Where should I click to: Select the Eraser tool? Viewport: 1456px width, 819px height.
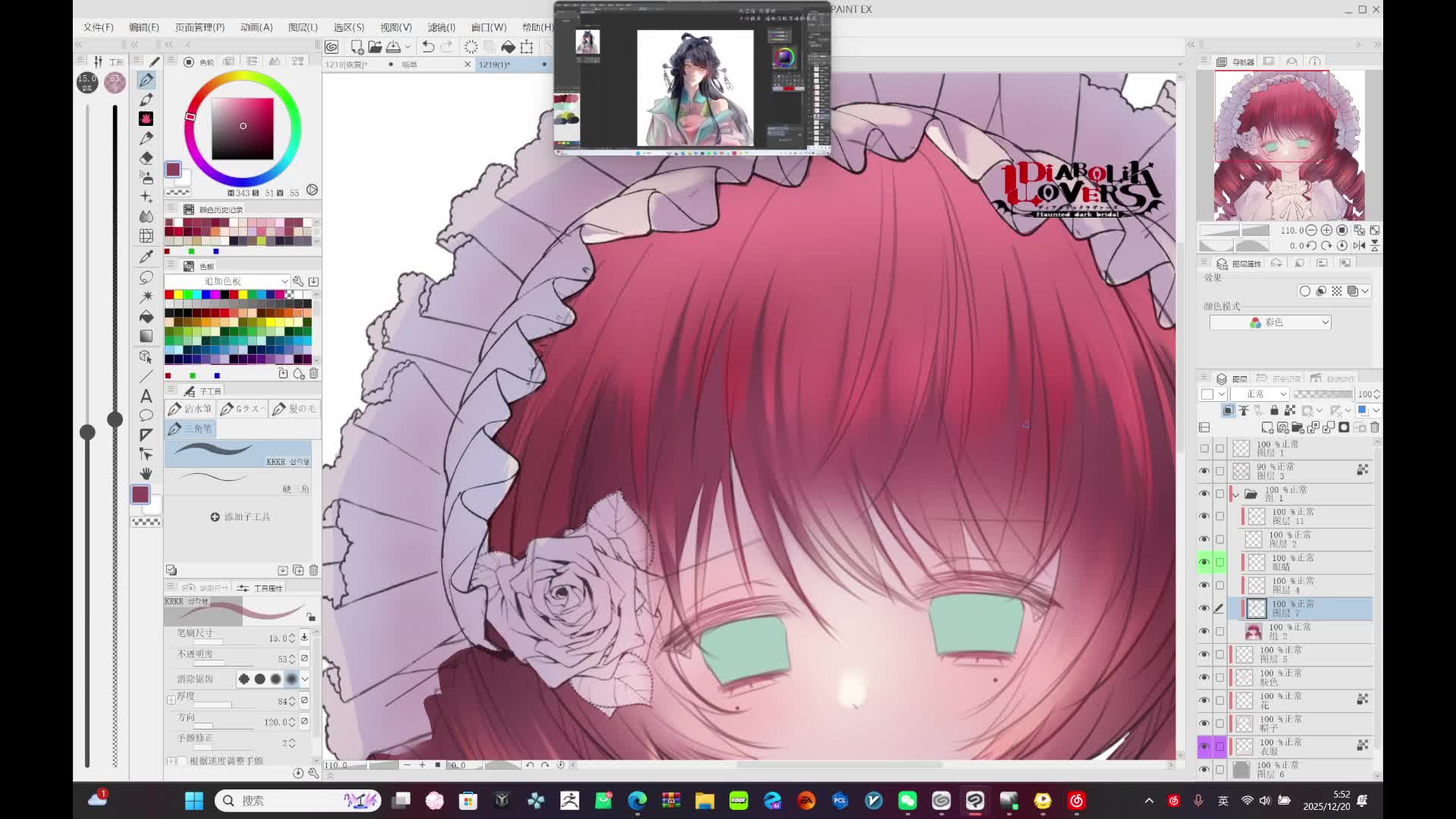146,158
